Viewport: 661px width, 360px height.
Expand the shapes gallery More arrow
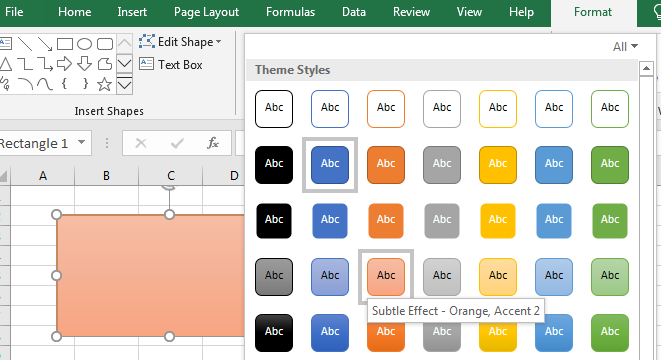(x=124, y=85)
